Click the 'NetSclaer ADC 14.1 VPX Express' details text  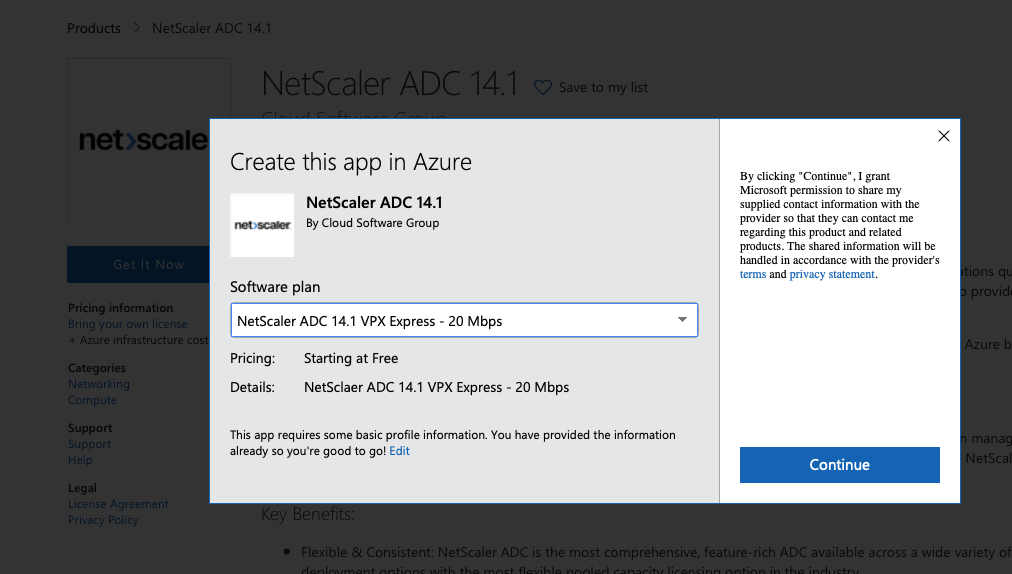coord(436,387)
